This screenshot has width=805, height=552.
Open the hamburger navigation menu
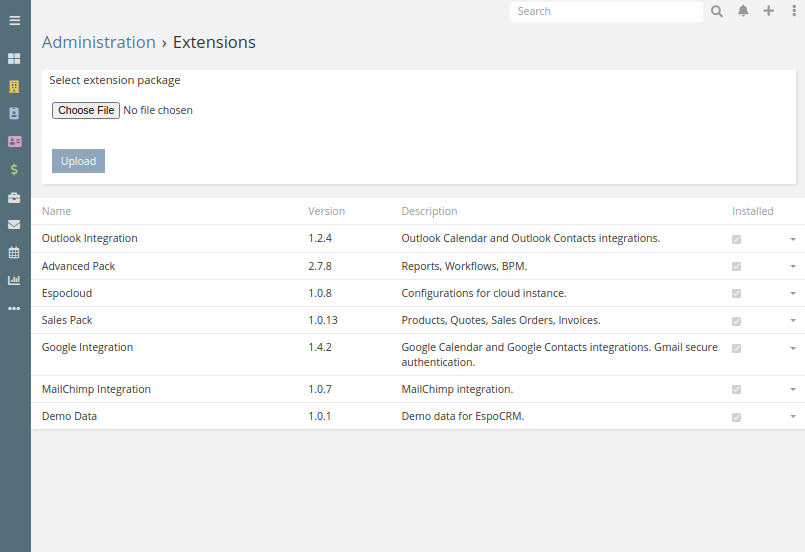tap(14, 21)
